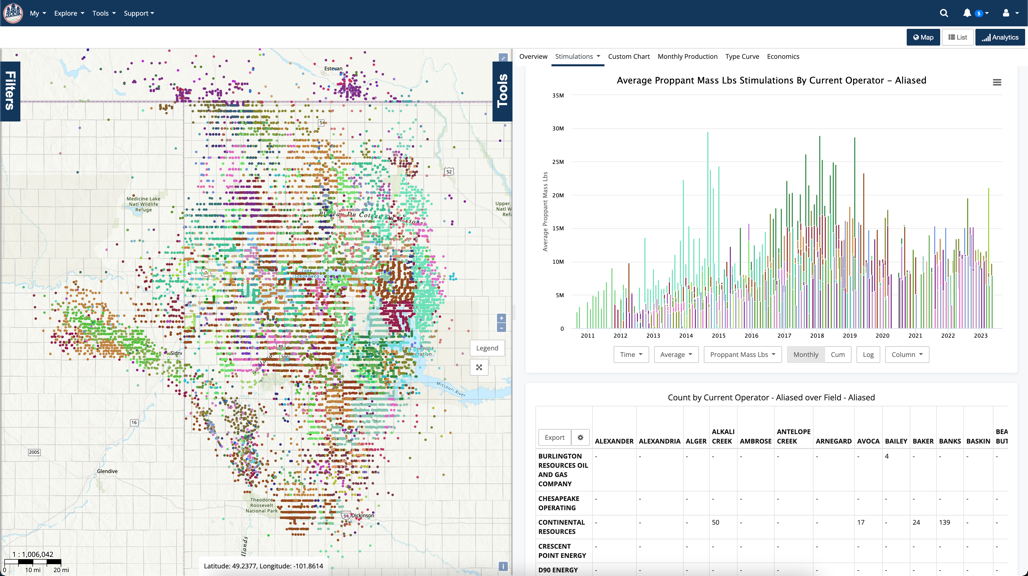Click the search magnifier icon in header
The width and height of the screenshot is (1028, 576).
[943, 13]
